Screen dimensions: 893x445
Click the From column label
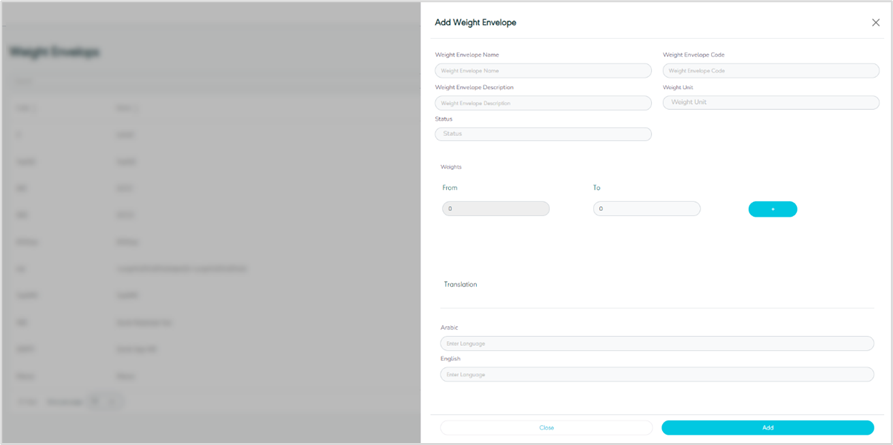tap(450, 188)
